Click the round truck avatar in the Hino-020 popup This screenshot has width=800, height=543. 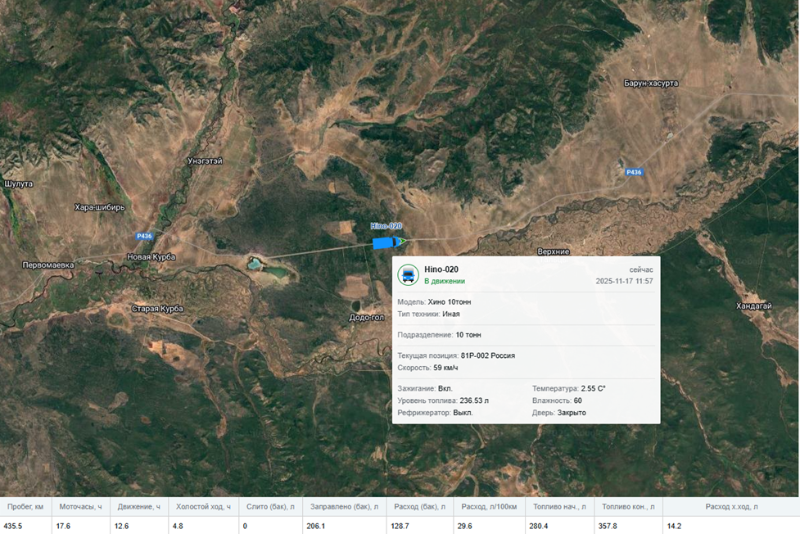point(408,275)
